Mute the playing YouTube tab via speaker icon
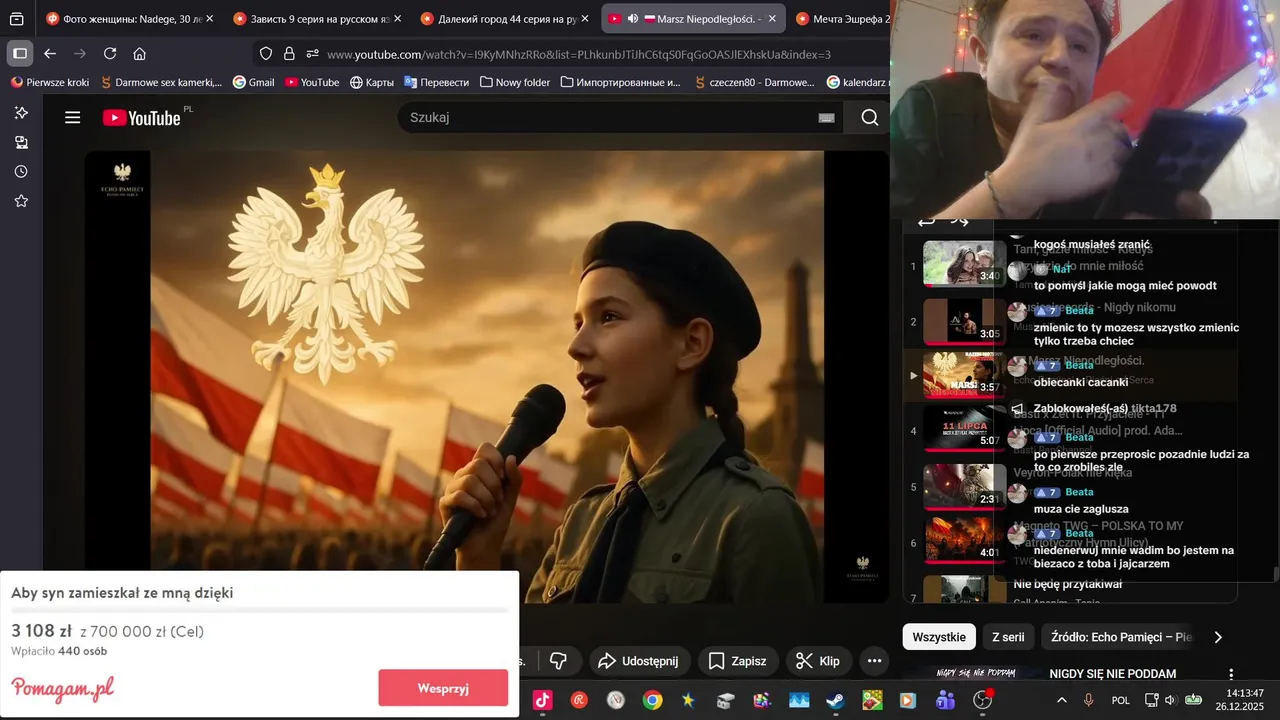 click(x=633, y=19)
